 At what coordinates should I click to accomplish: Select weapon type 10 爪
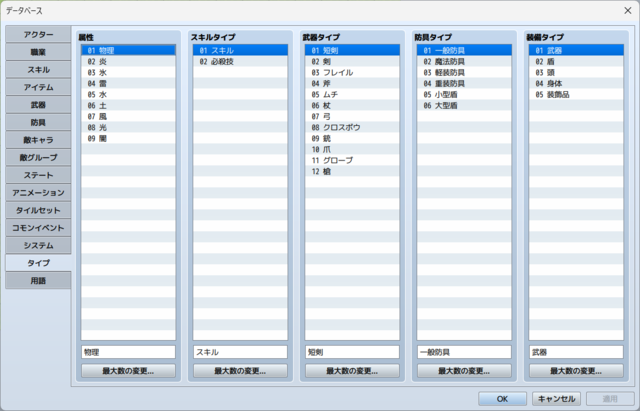coord(352,149)
